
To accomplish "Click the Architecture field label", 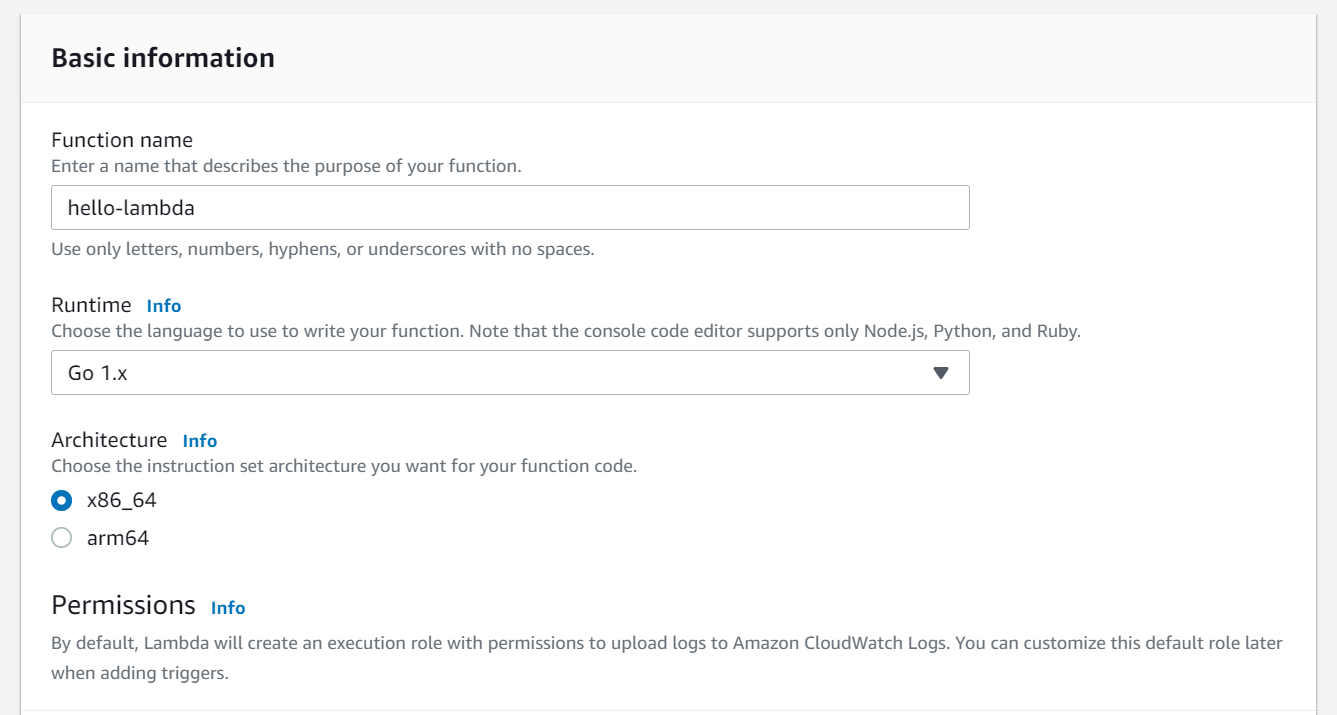I will [x=109, y=440].
